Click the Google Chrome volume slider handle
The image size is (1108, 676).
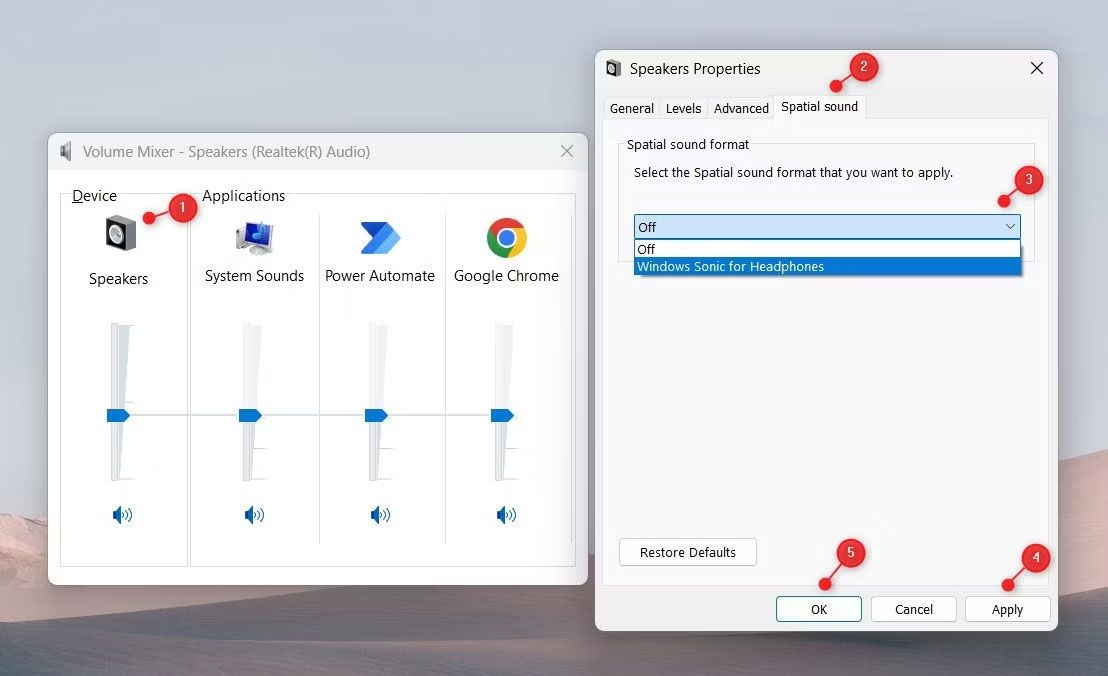(502, 415)
